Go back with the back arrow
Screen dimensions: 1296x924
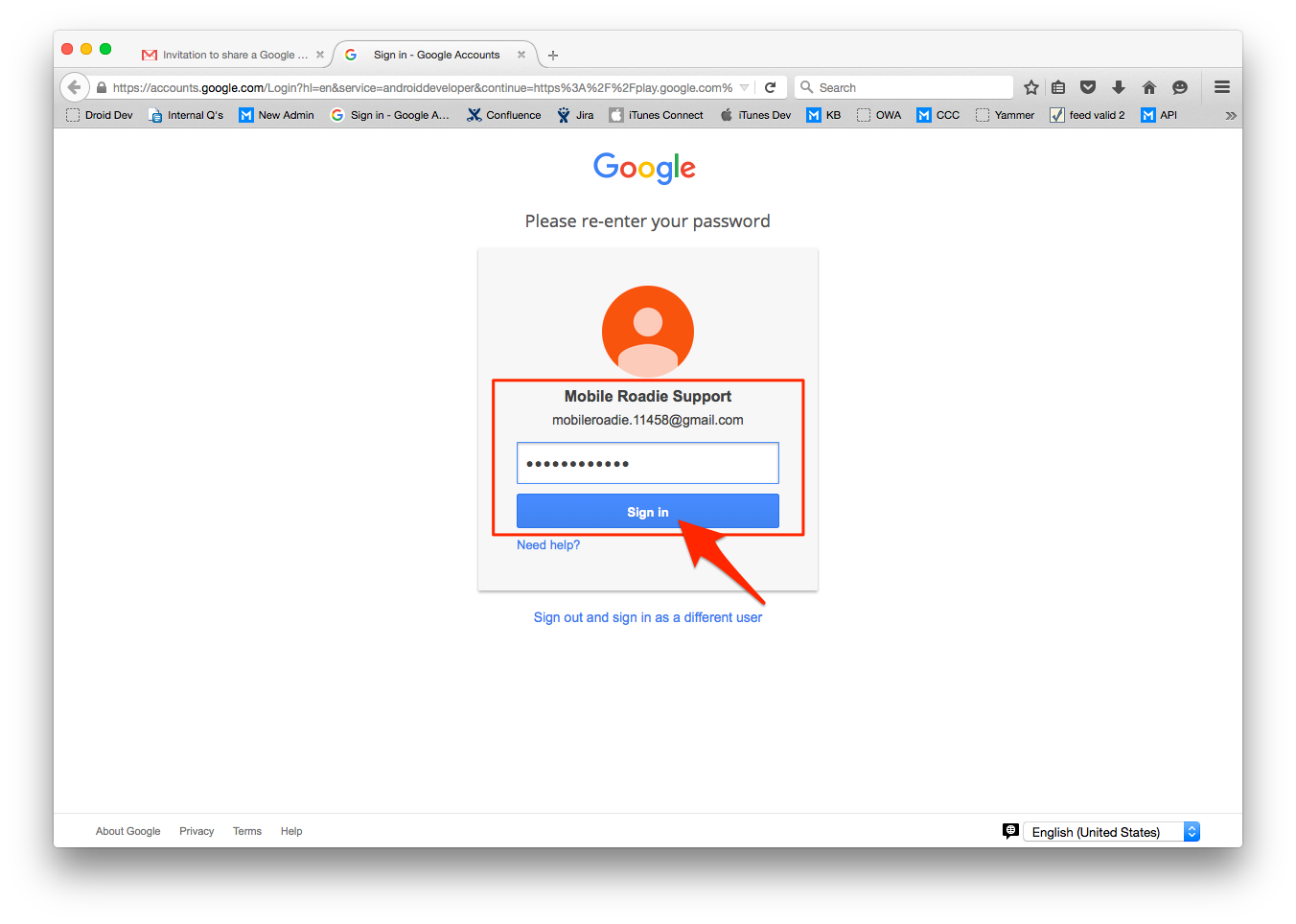[74, 87]
